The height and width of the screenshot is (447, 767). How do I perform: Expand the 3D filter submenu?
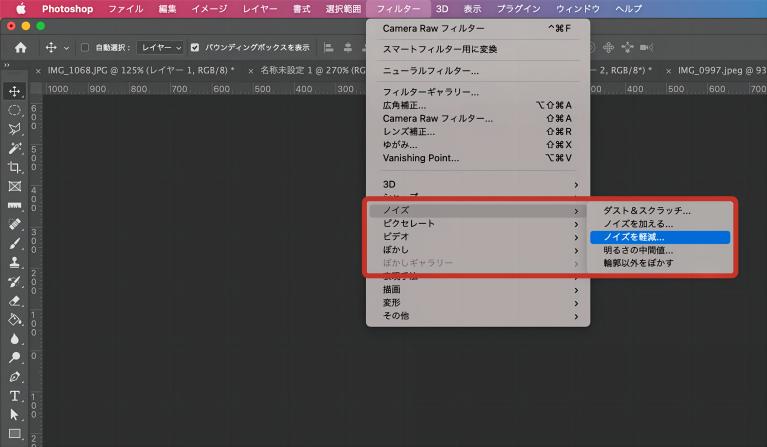478,184
